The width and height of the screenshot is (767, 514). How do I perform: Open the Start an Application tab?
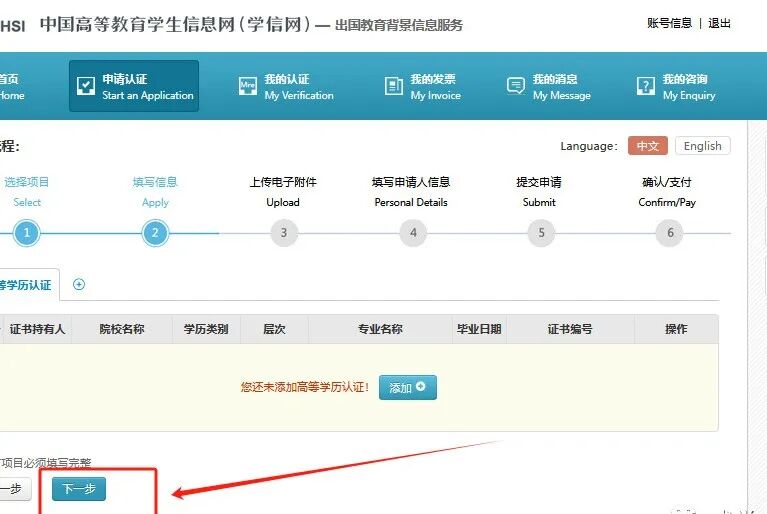click(x=134, y=86)
